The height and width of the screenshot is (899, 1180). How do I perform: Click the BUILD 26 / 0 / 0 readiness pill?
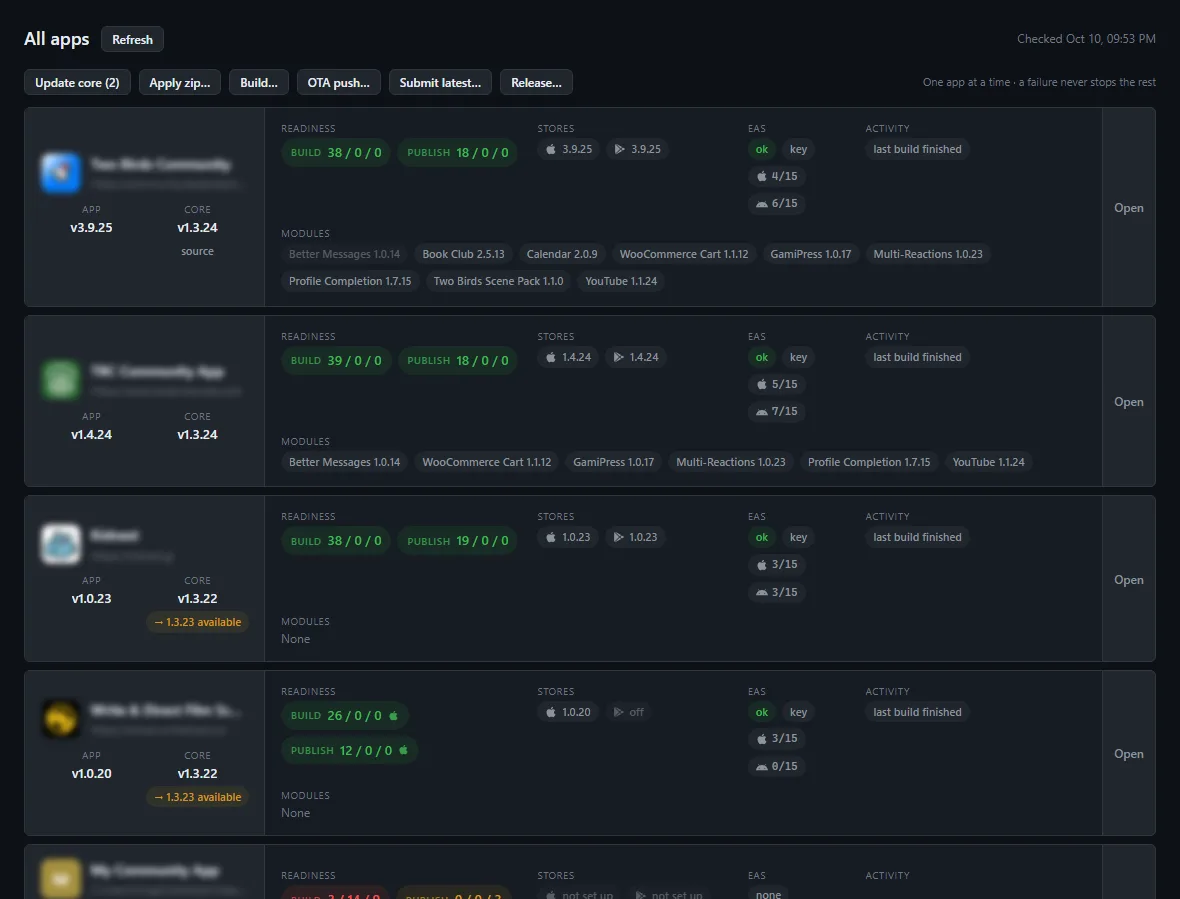click(x=345, y=715)
